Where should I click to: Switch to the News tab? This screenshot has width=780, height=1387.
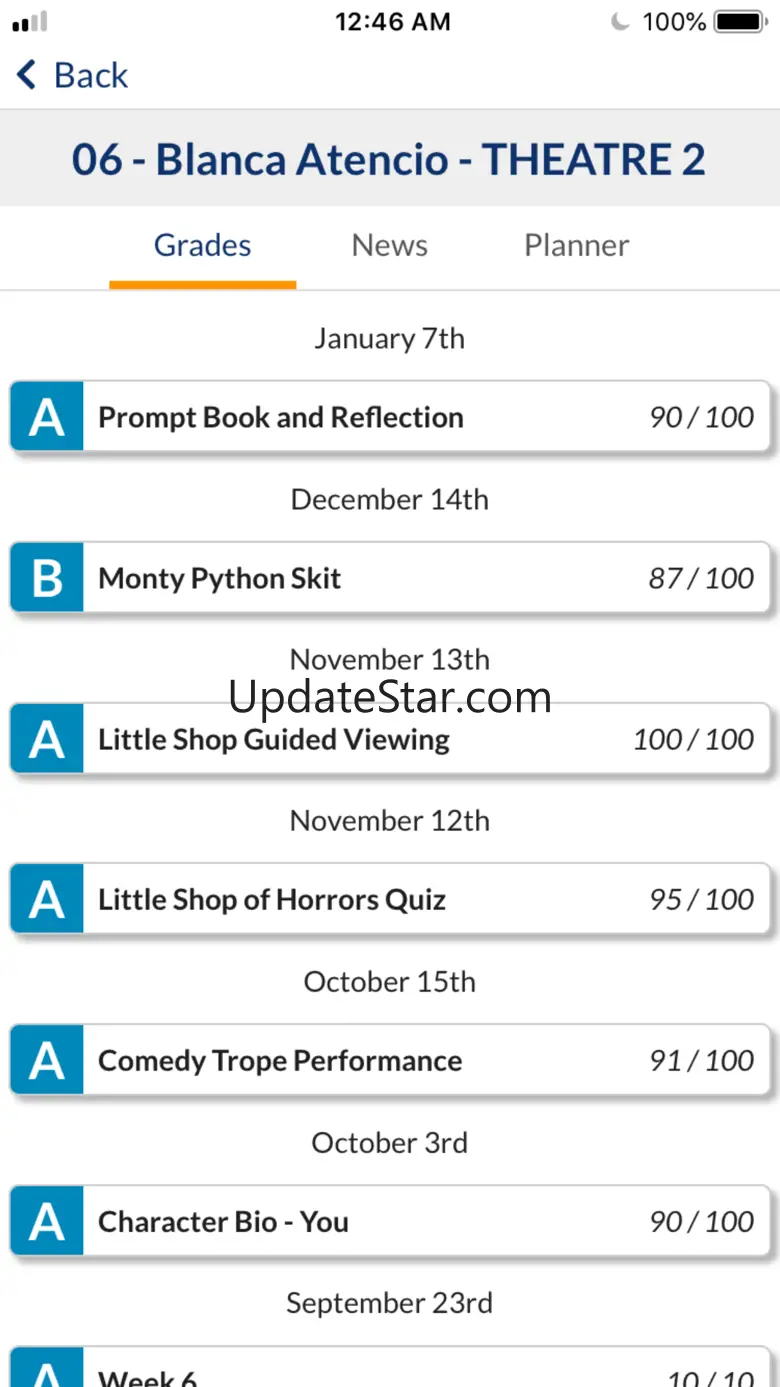tap(389, 246)
